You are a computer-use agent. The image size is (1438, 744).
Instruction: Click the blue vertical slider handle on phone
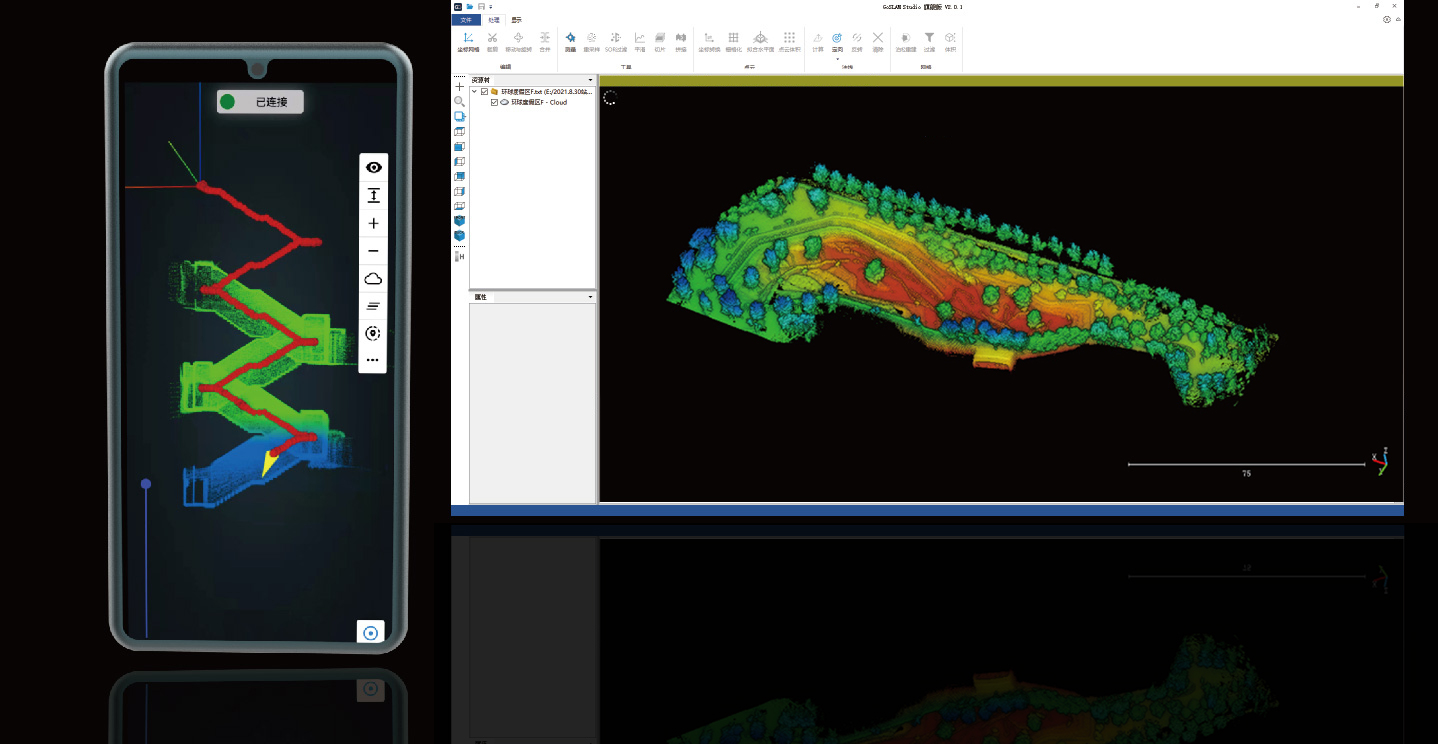146,484
